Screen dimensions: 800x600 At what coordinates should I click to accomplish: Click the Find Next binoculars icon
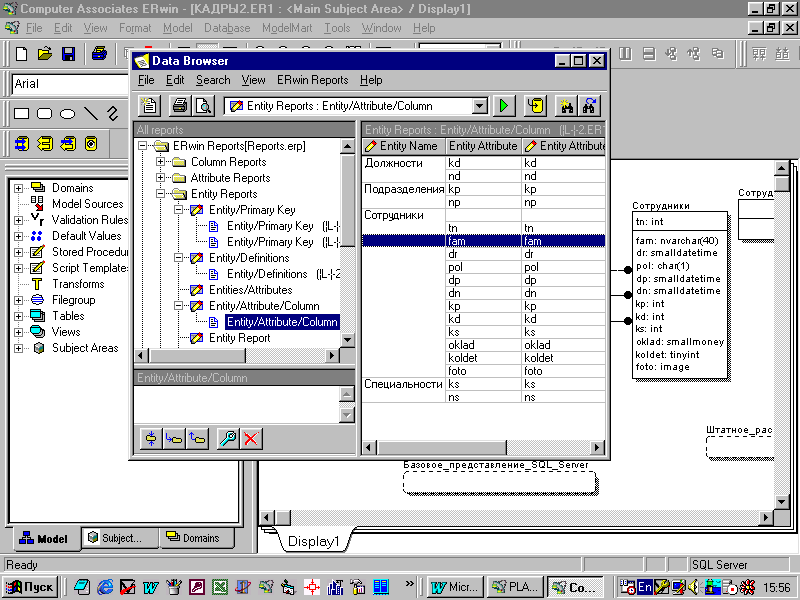[589, 106]
